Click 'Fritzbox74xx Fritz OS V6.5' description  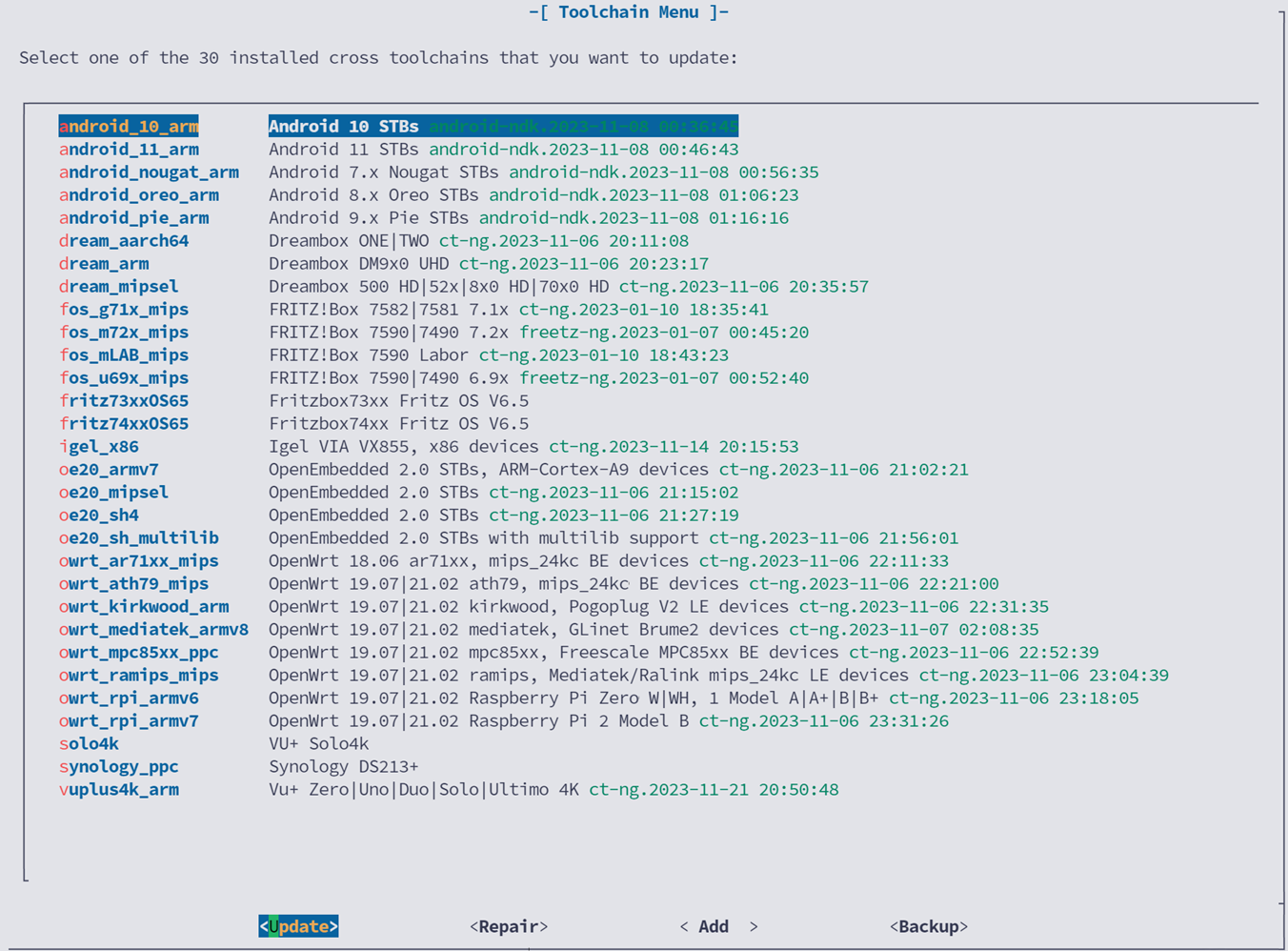tap(398, 423)
